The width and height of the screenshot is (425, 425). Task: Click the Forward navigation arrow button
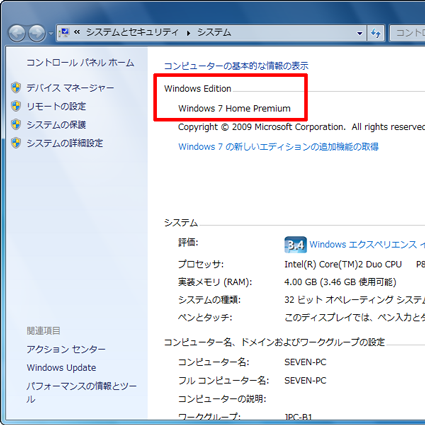pyautogui.click(x=37, y=33)
